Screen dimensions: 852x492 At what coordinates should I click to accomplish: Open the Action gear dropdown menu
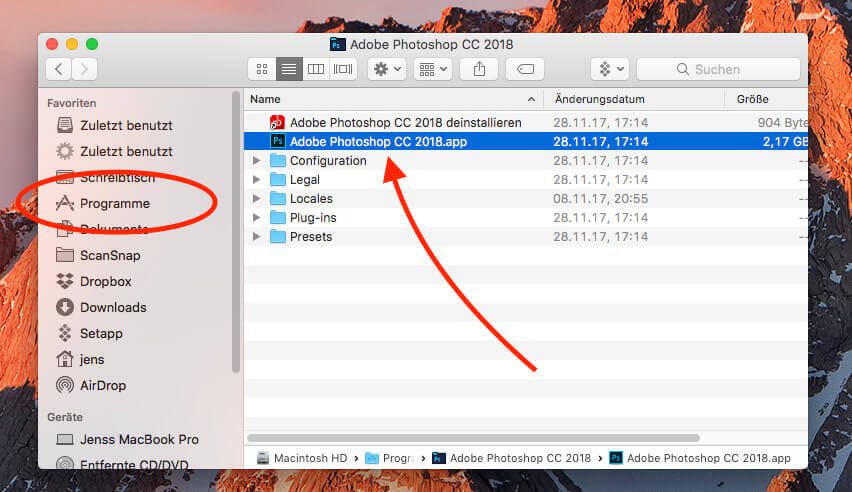click(x=386, y=69)
